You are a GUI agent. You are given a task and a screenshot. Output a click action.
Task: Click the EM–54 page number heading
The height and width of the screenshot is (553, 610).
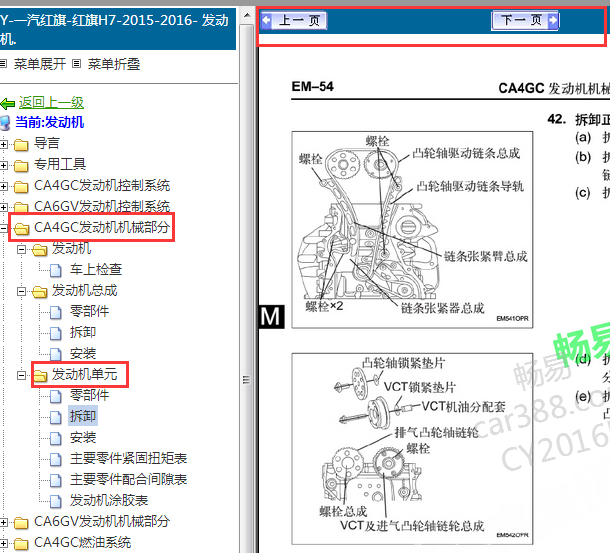[x=312, y=86]
